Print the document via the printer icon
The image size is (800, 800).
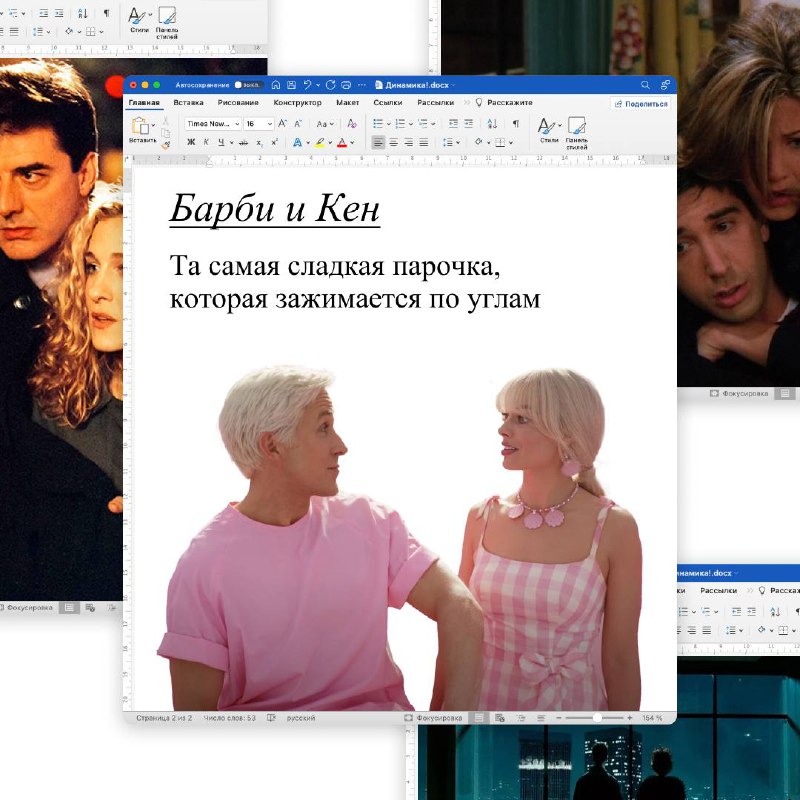[x=346, y=85]
